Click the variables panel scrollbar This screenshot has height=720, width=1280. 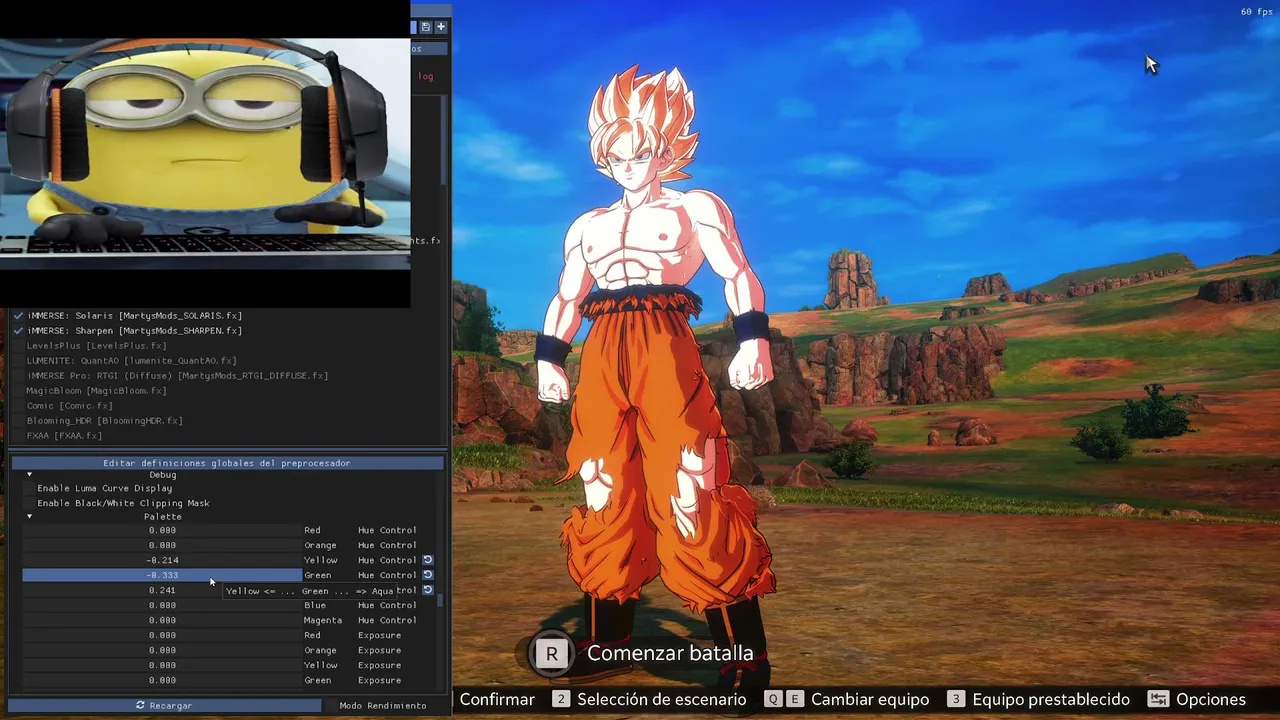tap(440, 600)
